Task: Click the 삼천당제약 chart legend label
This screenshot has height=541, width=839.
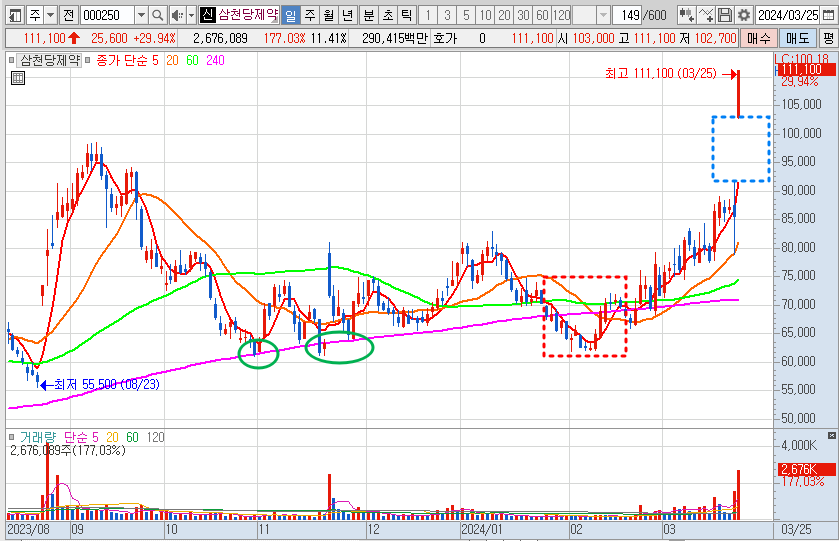Action: click(x=50, y=60)
